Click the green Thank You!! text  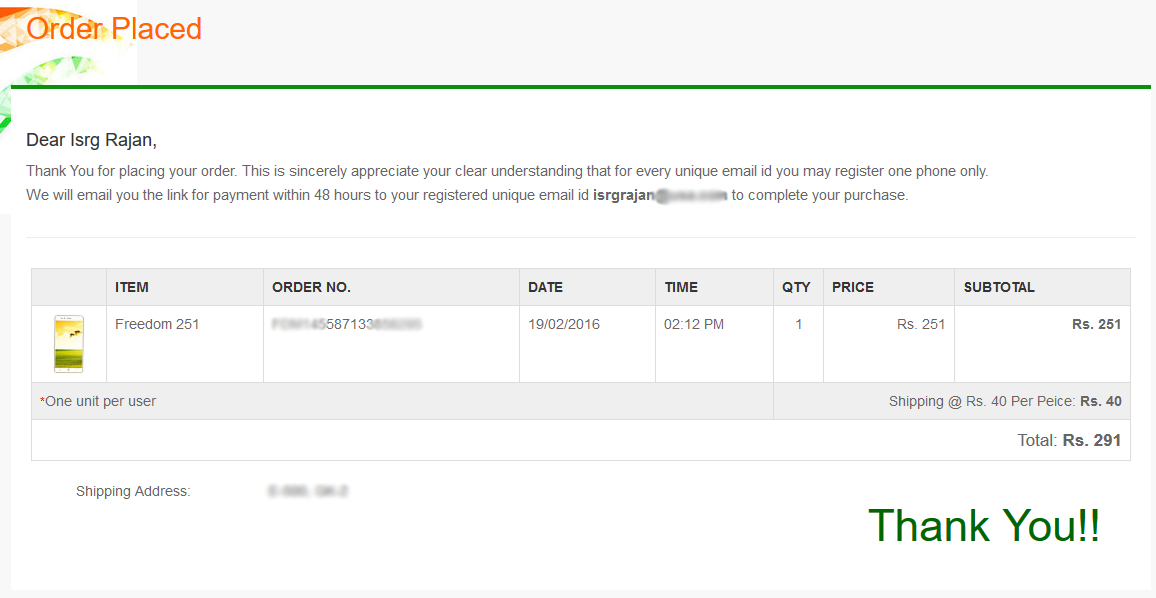(x=984, y=526)
